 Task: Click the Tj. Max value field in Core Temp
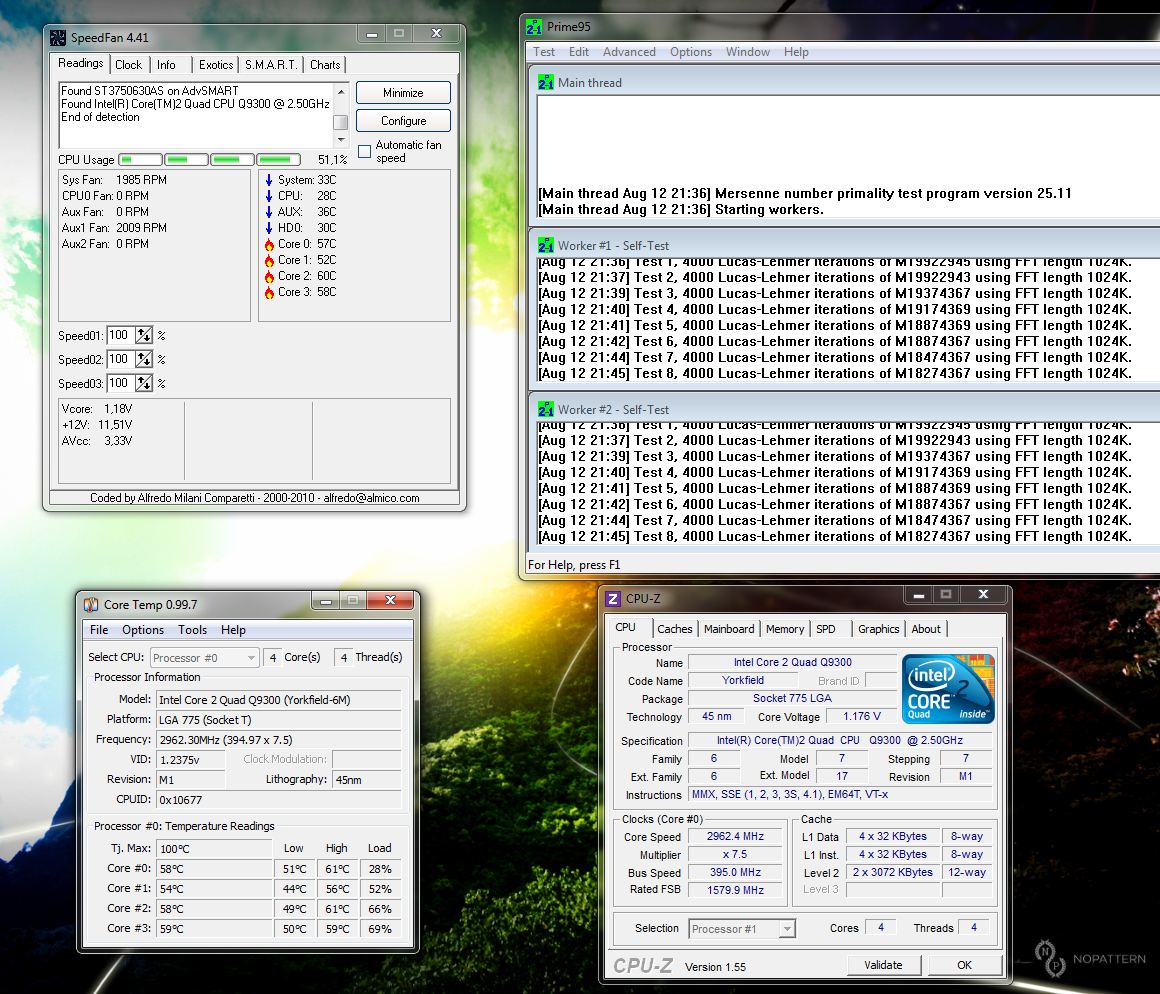[215, 848]
